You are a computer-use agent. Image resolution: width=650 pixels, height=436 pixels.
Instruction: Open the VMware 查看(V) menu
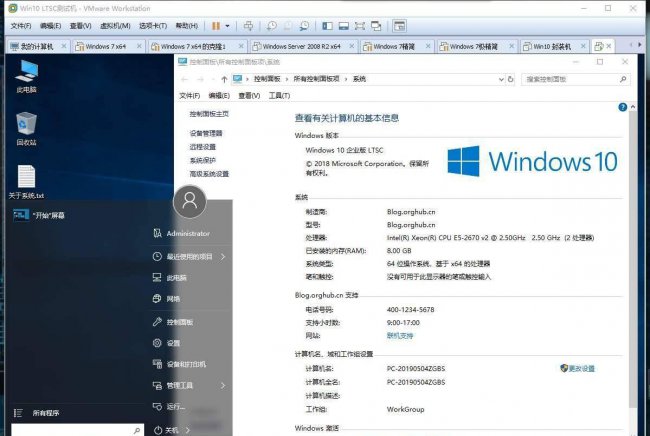80,26
